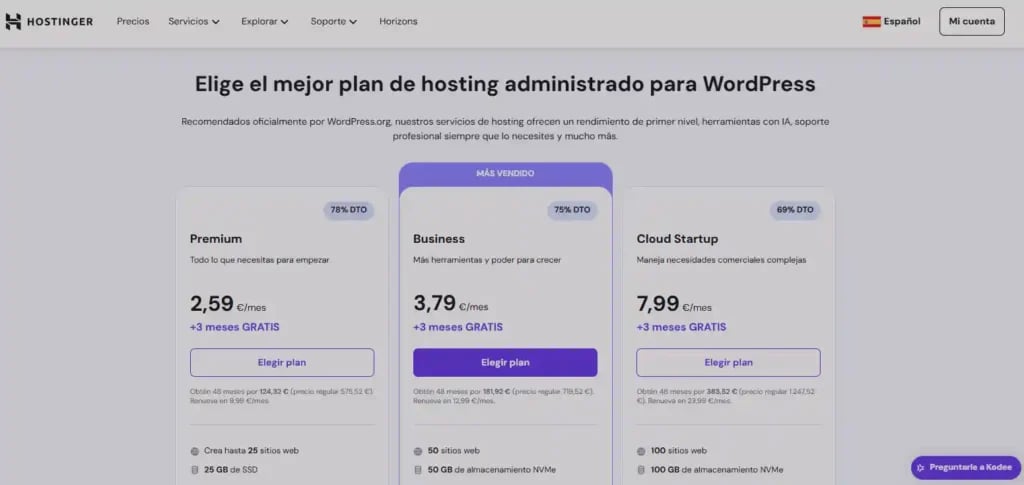Screen dimensions: 1024x485
Task: Click globe icon beside 100 sitios web
Action: (641, 451)
